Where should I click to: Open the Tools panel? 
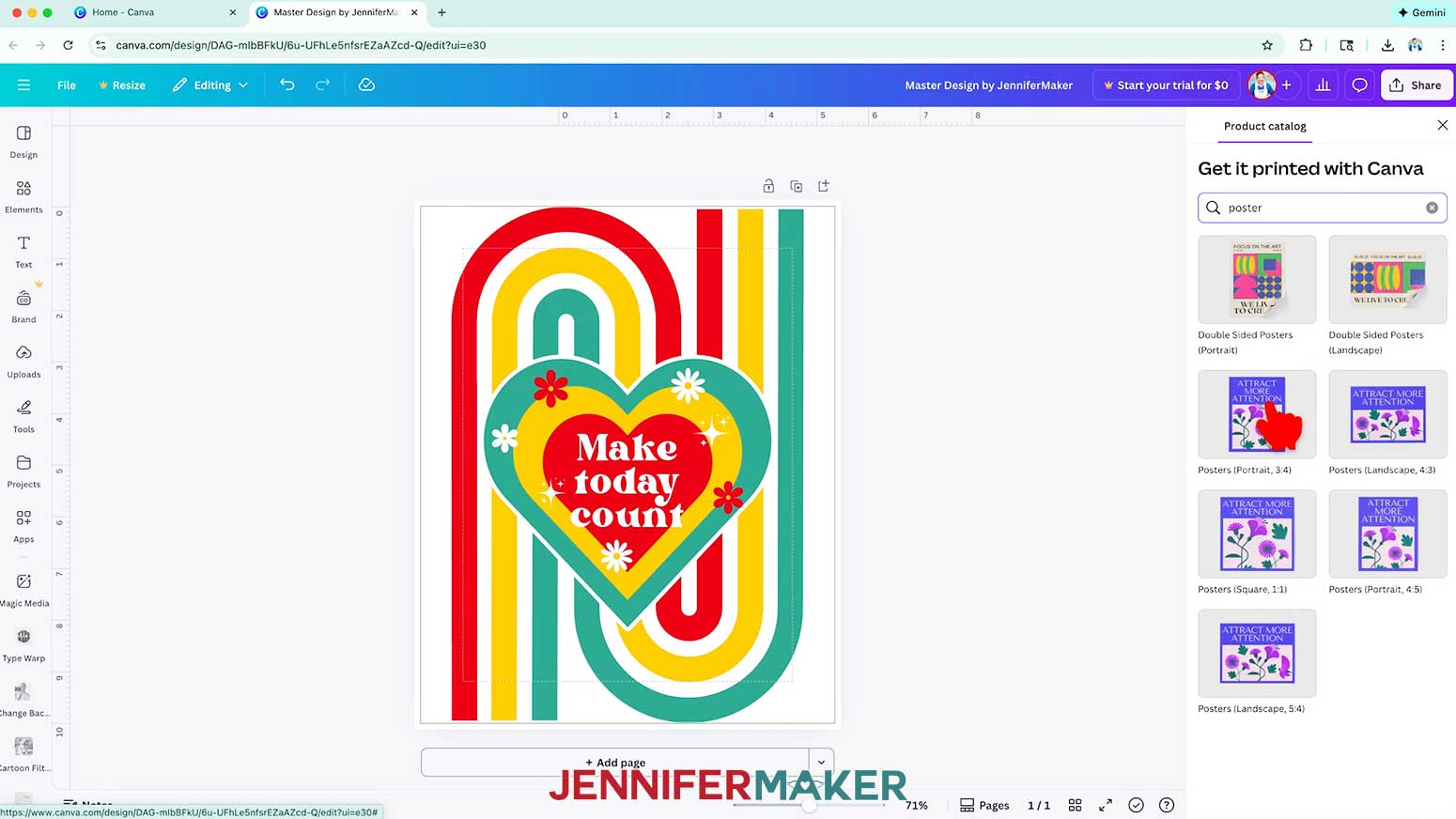point(23,416)
